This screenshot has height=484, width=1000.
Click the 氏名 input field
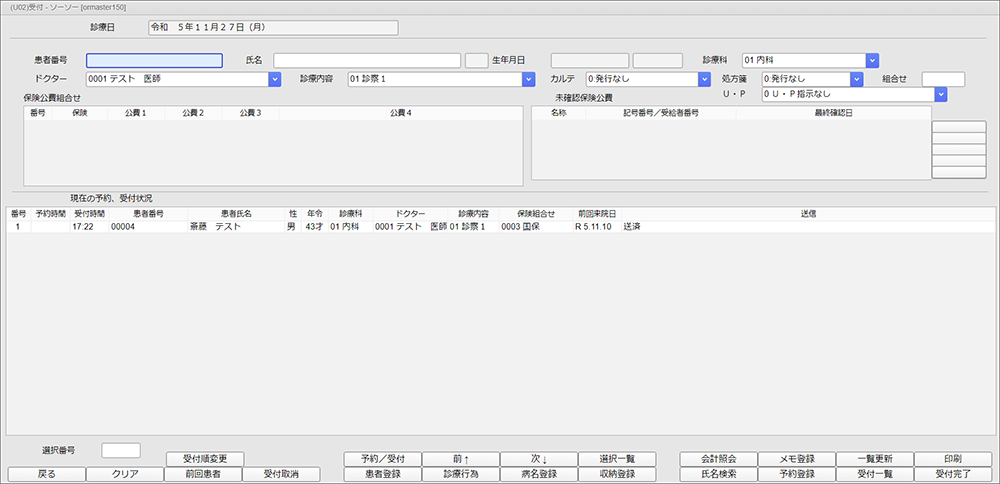click(x=367, y=61)
